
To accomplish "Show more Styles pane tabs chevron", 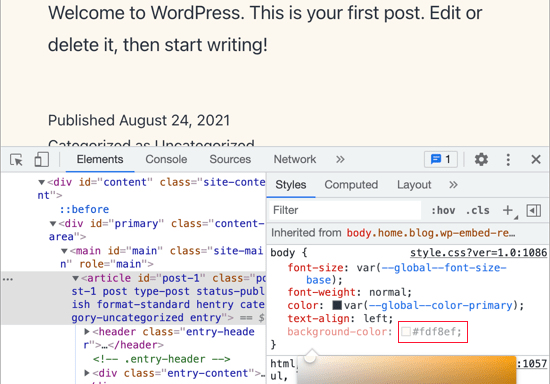I will 453,185.
